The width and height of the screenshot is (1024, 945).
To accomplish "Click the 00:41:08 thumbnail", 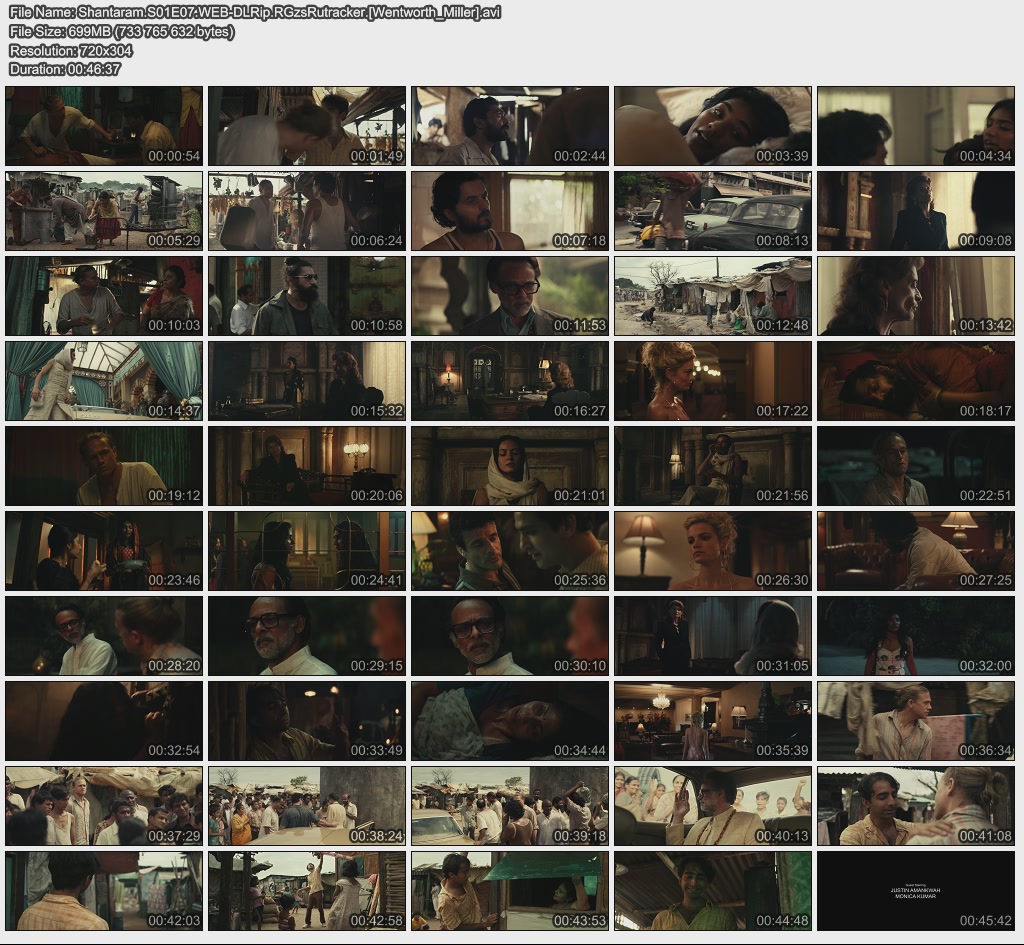I will point(916,806).
